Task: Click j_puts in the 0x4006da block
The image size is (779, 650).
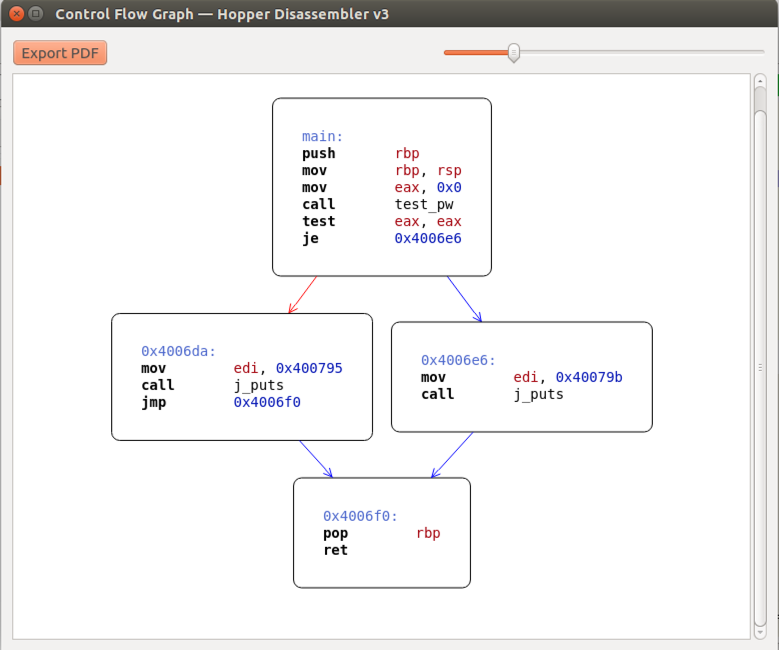Action: pos(258,385)
